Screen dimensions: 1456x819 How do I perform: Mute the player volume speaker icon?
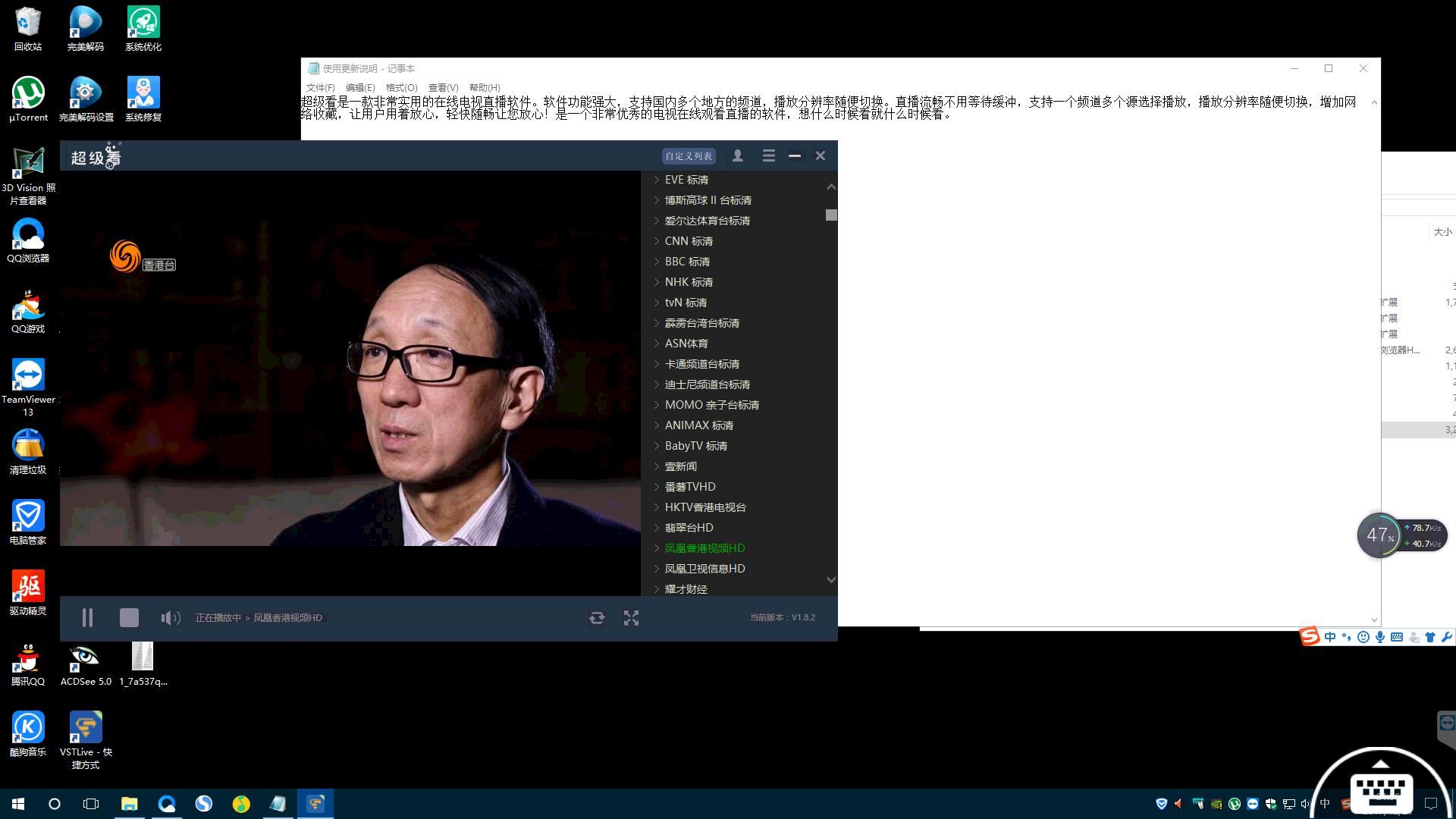[170, 618]
